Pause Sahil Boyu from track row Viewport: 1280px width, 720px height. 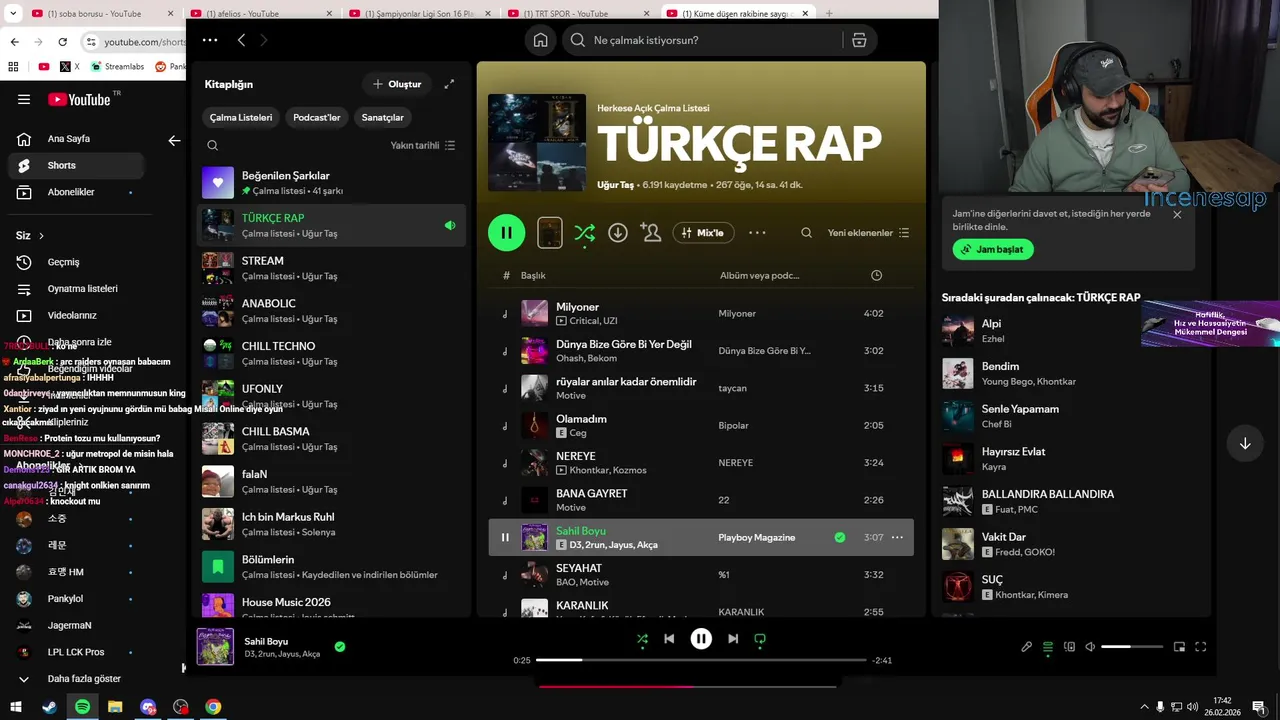tap(505, 537)
